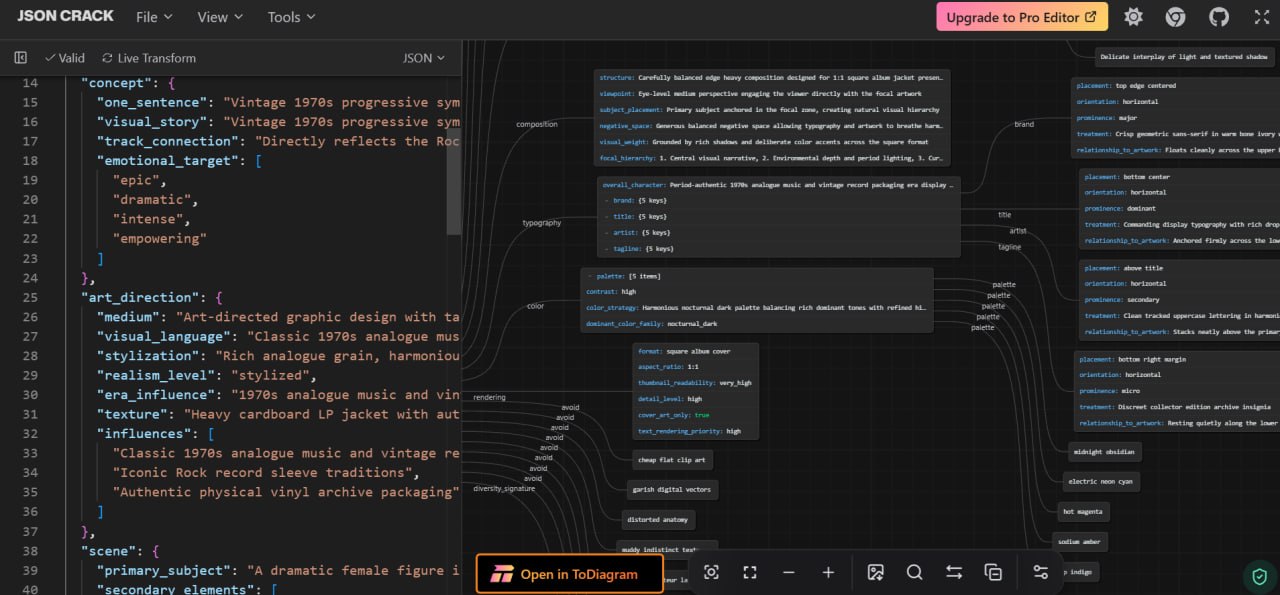Click the prominence: micro row
This screenshot has height=595, width=1280.
1178,391
